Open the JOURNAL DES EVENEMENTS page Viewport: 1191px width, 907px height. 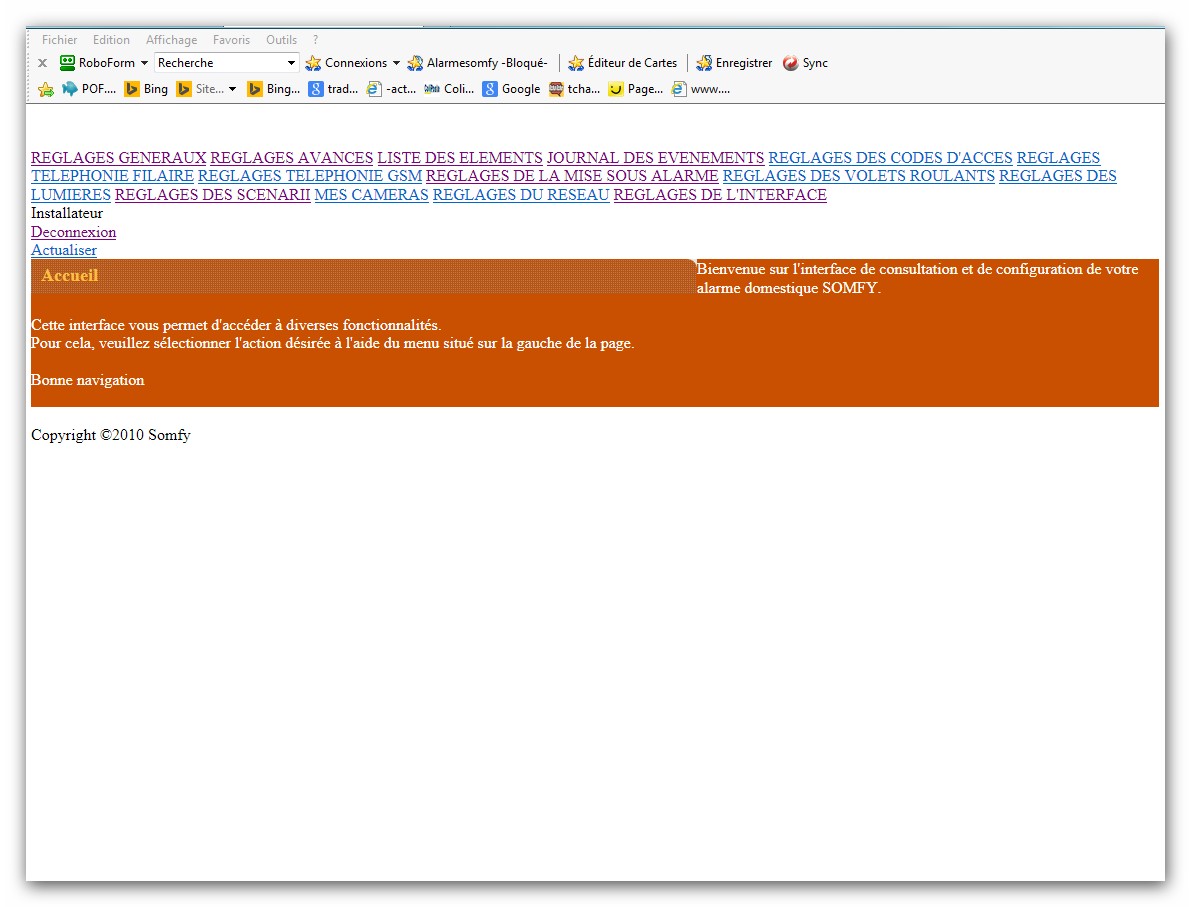655,158
